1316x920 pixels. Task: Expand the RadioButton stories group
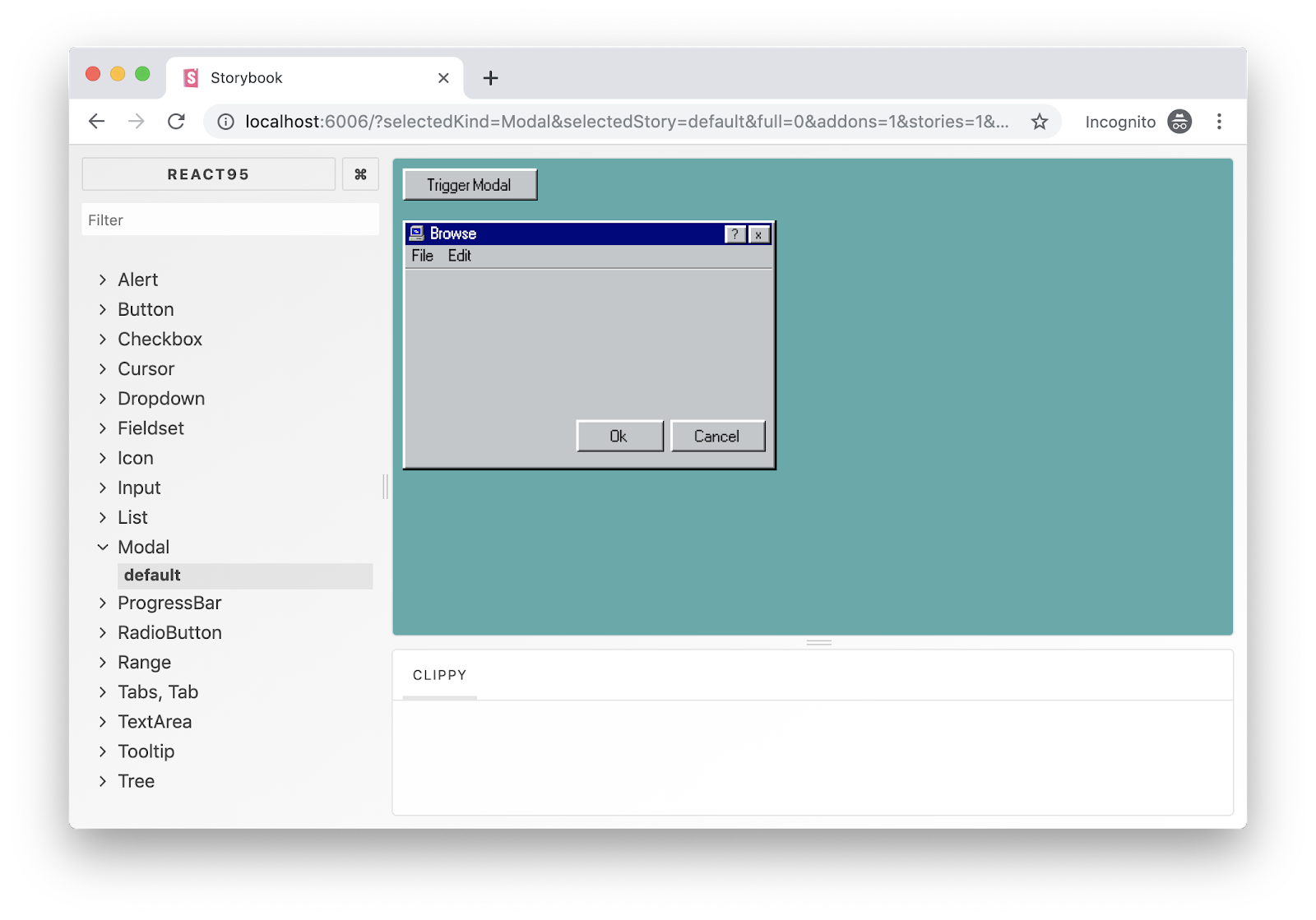tap(169, 632)
